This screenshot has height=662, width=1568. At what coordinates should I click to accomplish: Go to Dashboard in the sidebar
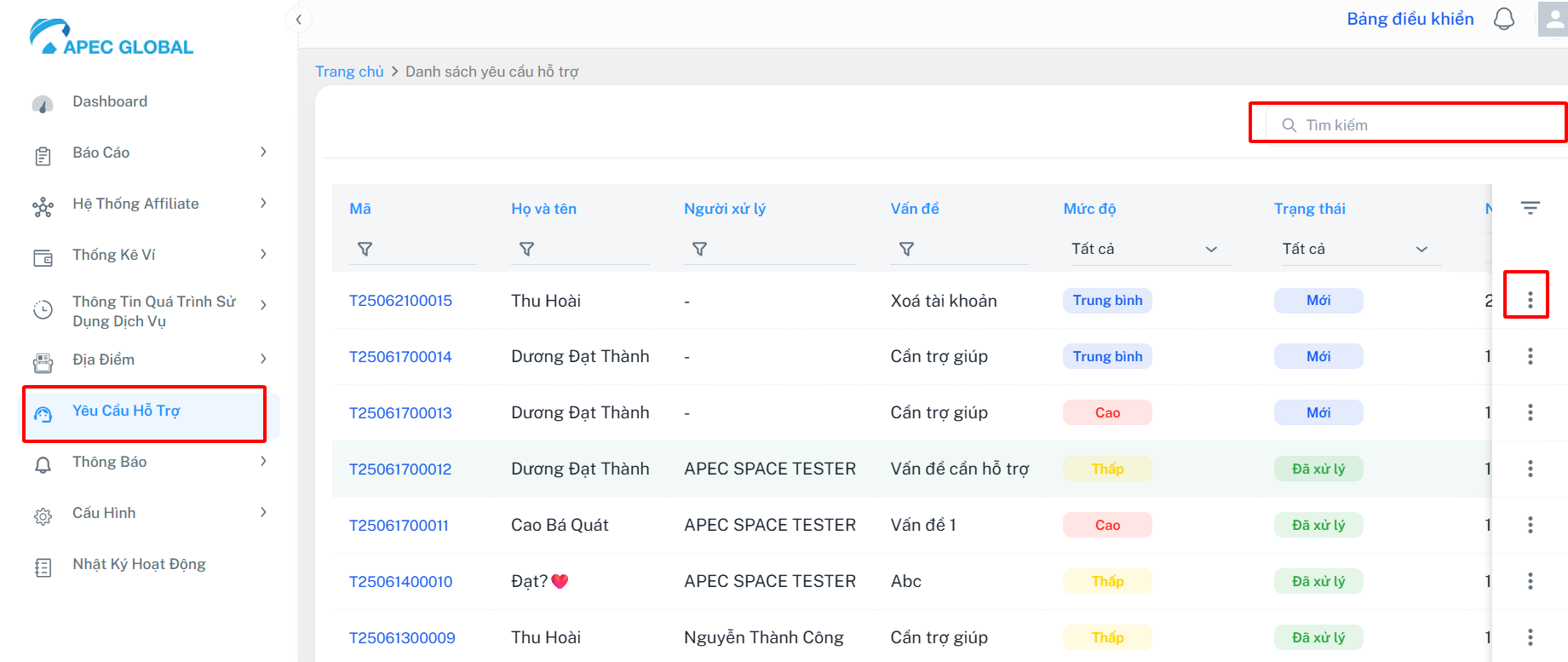110,101
